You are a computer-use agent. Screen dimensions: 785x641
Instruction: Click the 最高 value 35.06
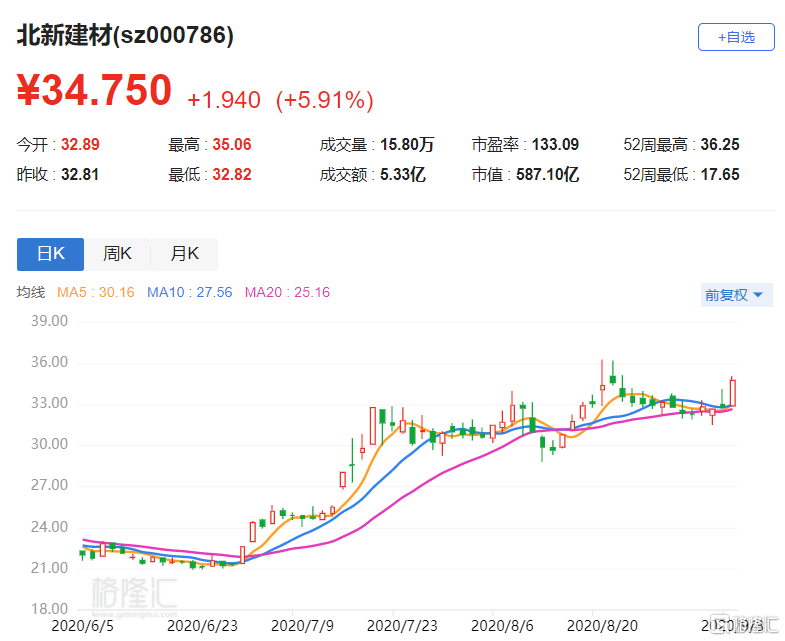coord(232,145)
